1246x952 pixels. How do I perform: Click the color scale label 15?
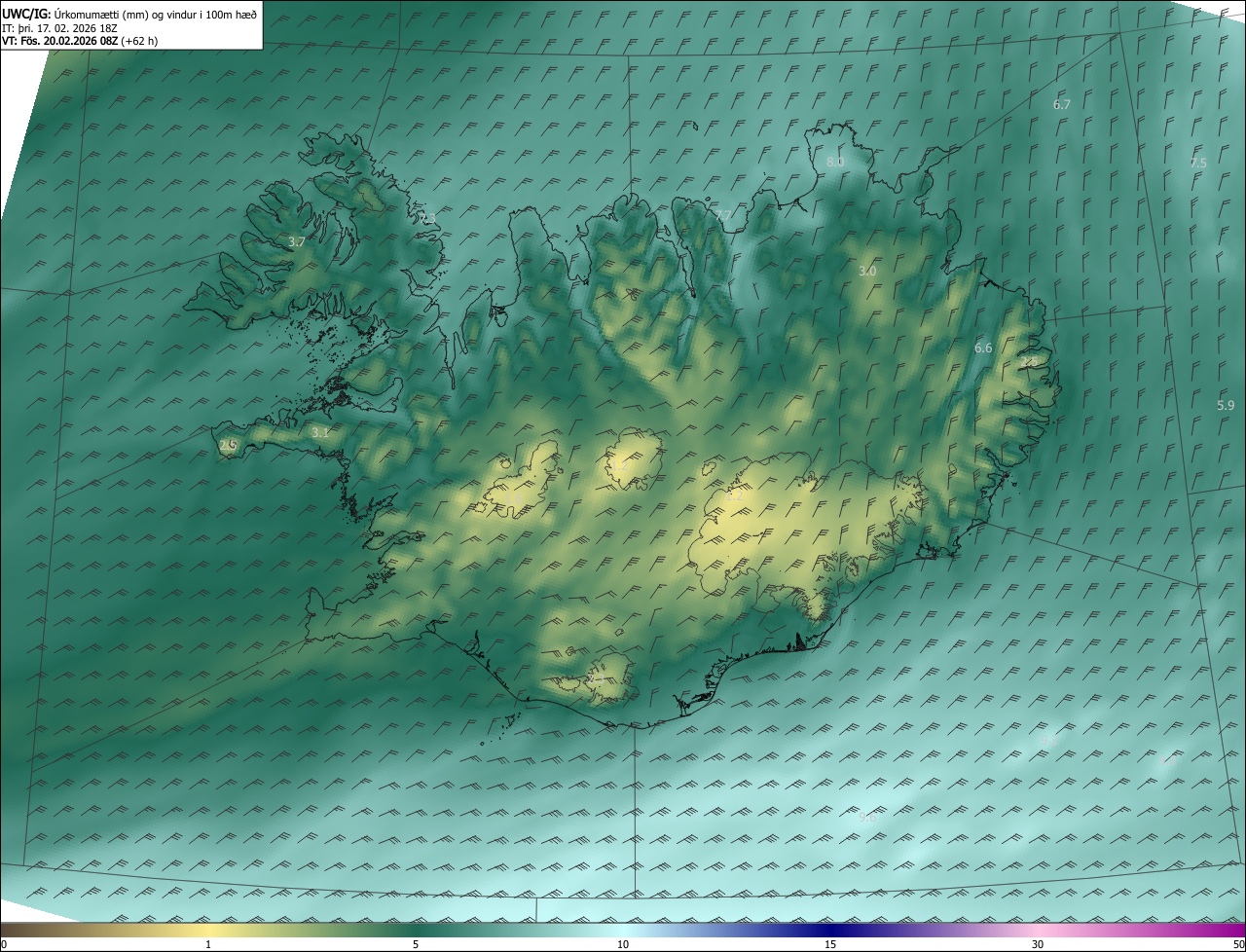pyautogui.click(x=830, y=945)
